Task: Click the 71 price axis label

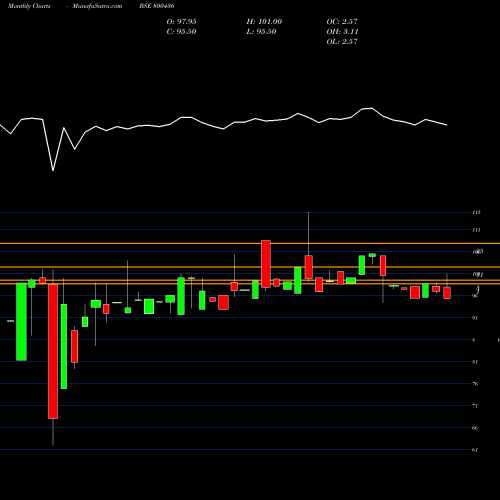Action: tap(475, 406)
